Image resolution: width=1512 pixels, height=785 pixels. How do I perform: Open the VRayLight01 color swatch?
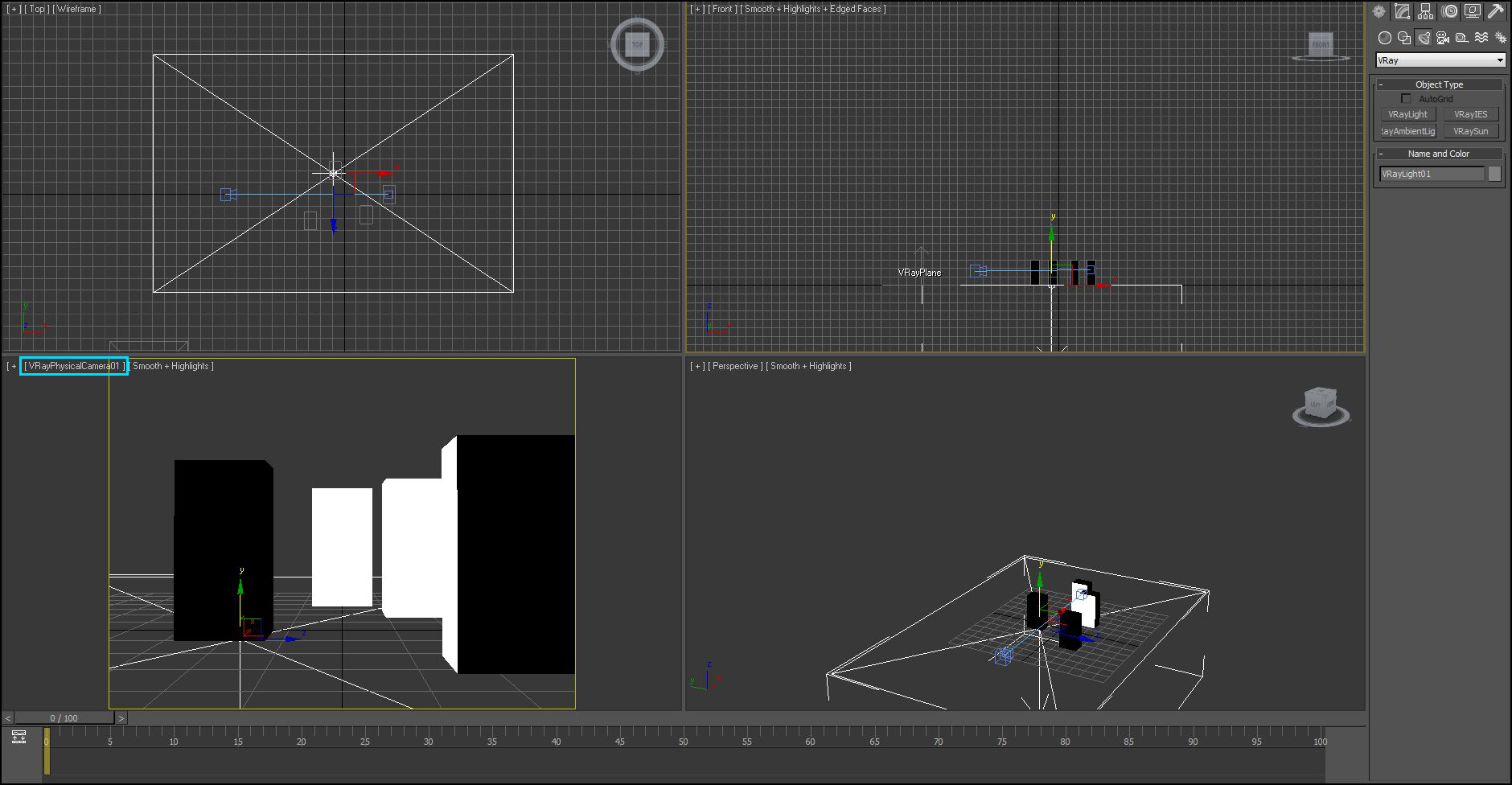pos(1494,173)
